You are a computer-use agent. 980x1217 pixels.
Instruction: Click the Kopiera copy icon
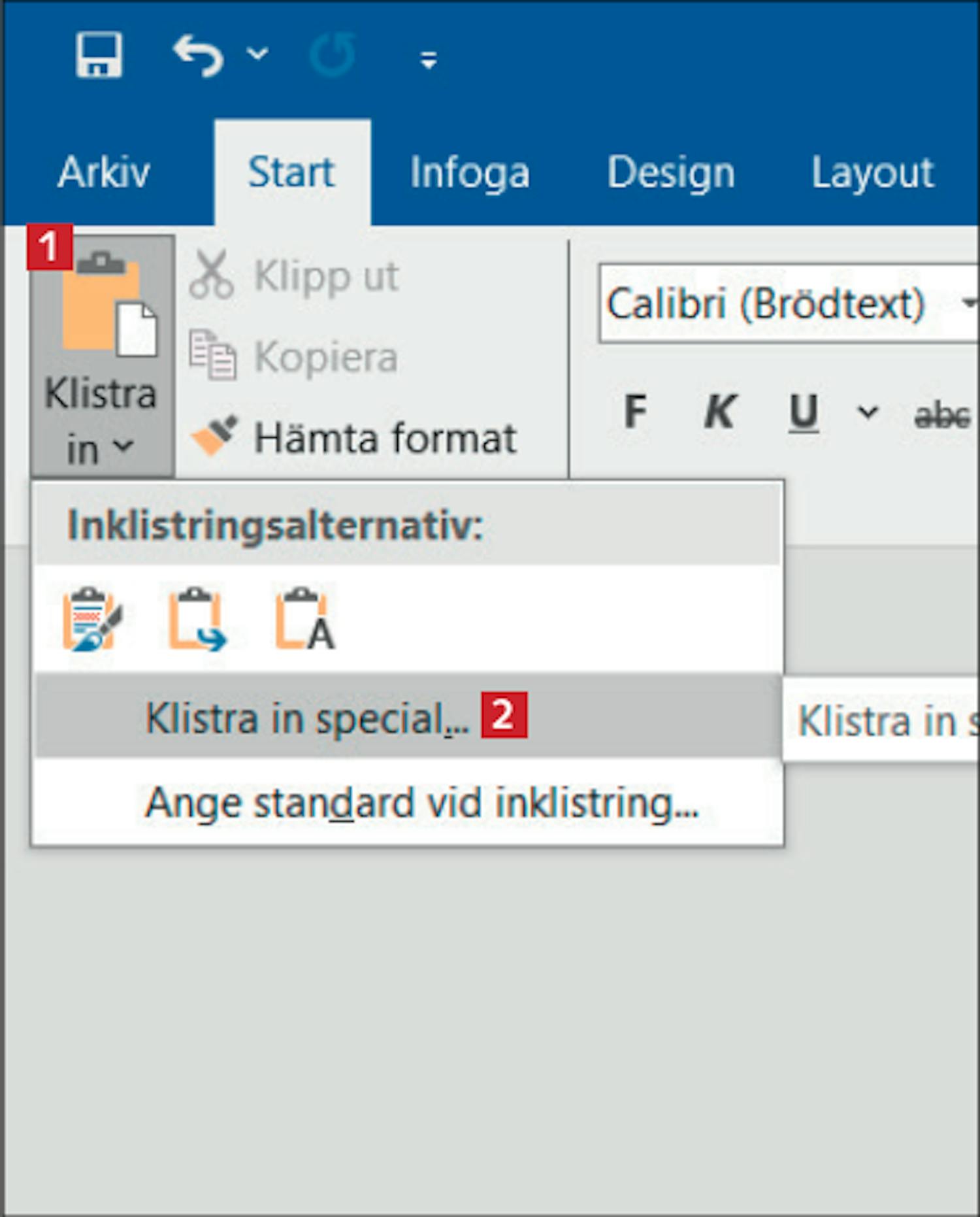tap(212, 355)
